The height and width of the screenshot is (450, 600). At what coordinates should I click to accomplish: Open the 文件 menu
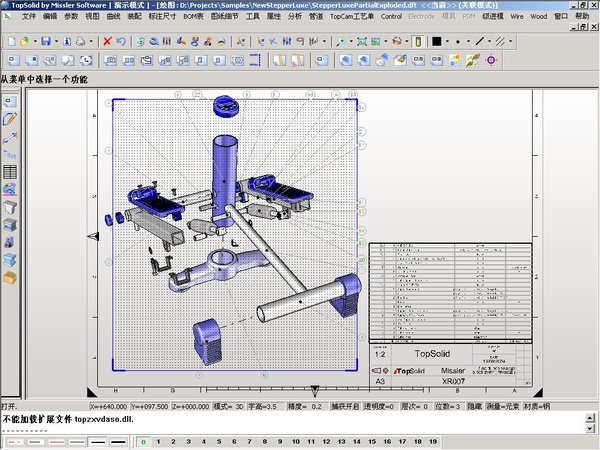point(28,17)
